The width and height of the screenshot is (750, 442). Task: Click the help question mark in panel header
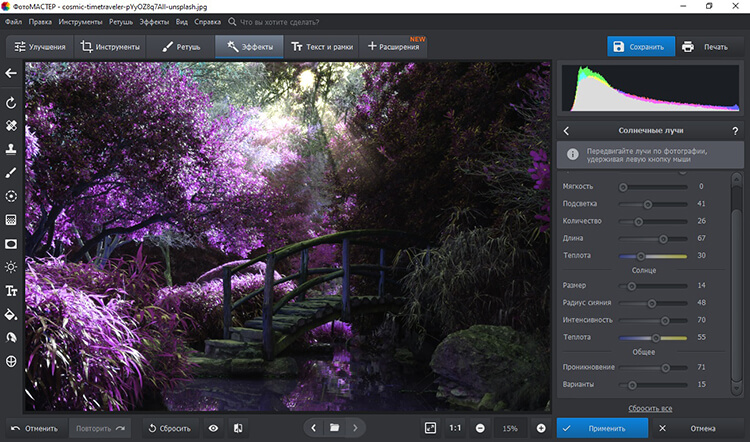coord(735,131)
